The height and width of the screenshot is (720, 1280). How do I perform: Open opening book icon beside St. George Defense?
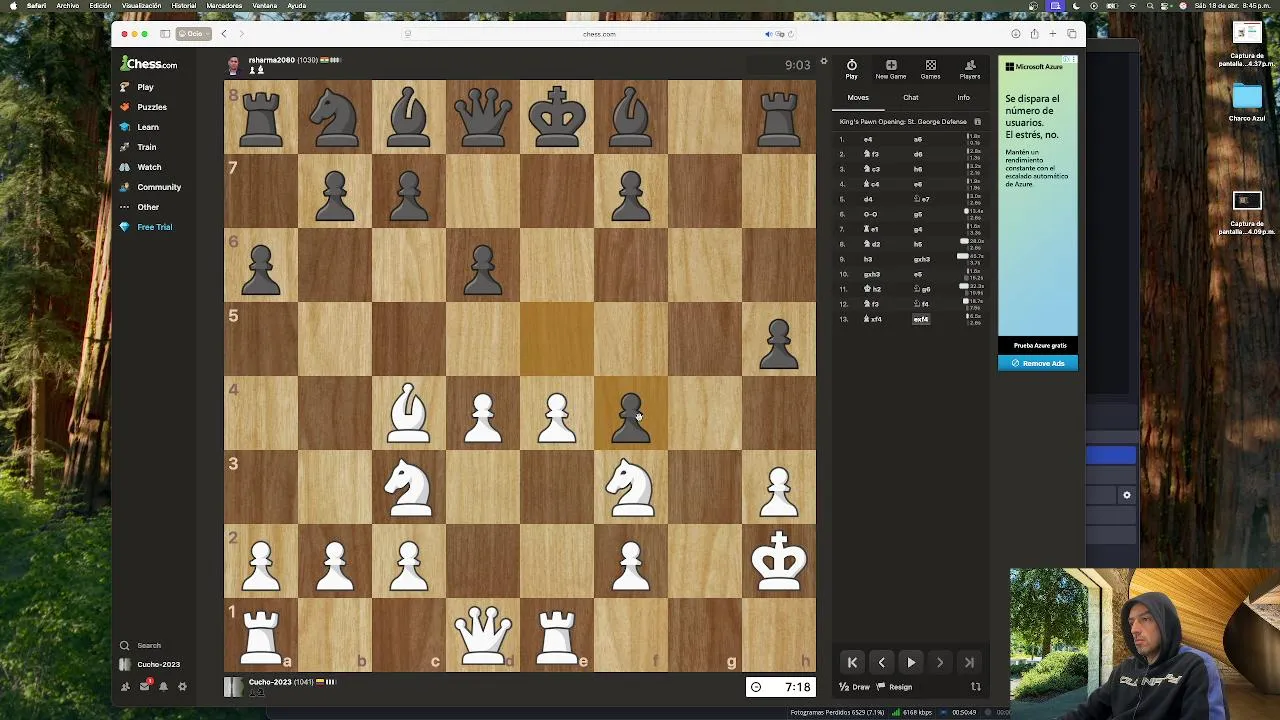click(x=977, y=122)
